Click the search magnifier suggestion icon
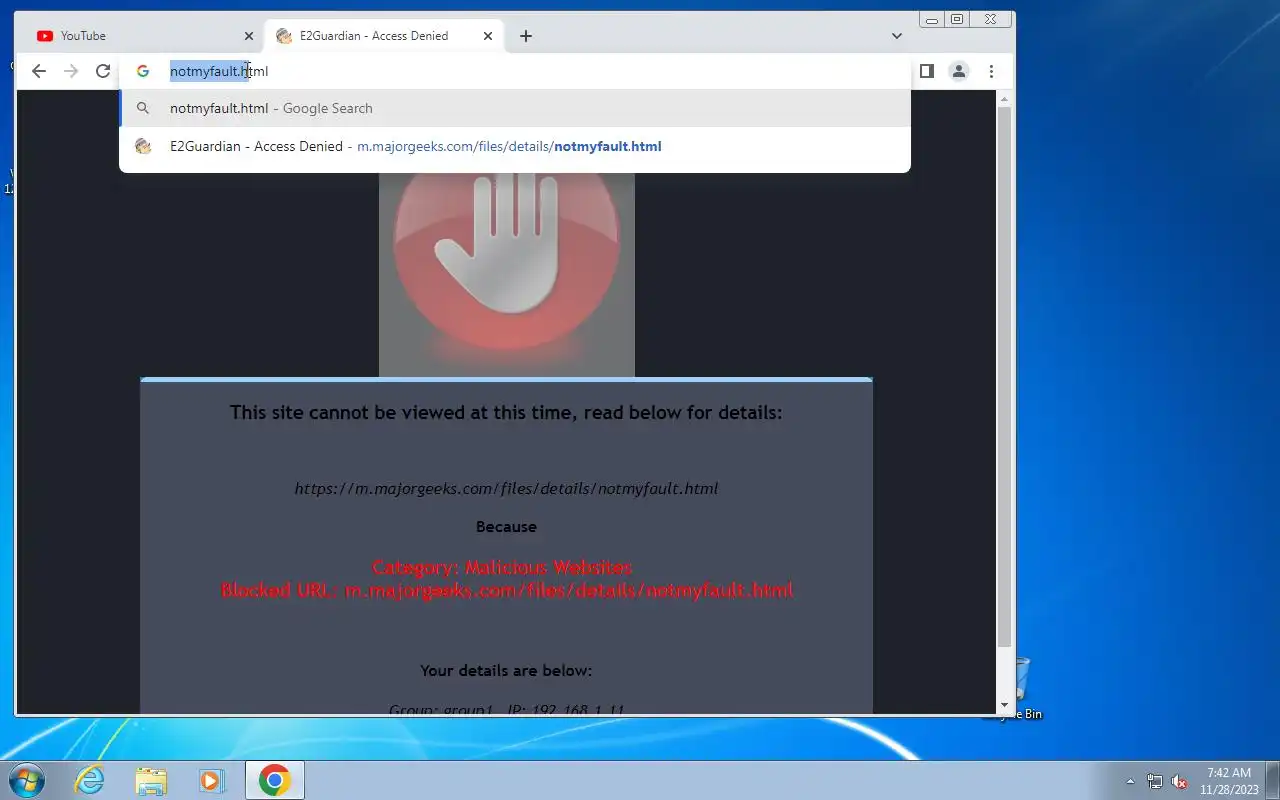 tap(143, 108)
